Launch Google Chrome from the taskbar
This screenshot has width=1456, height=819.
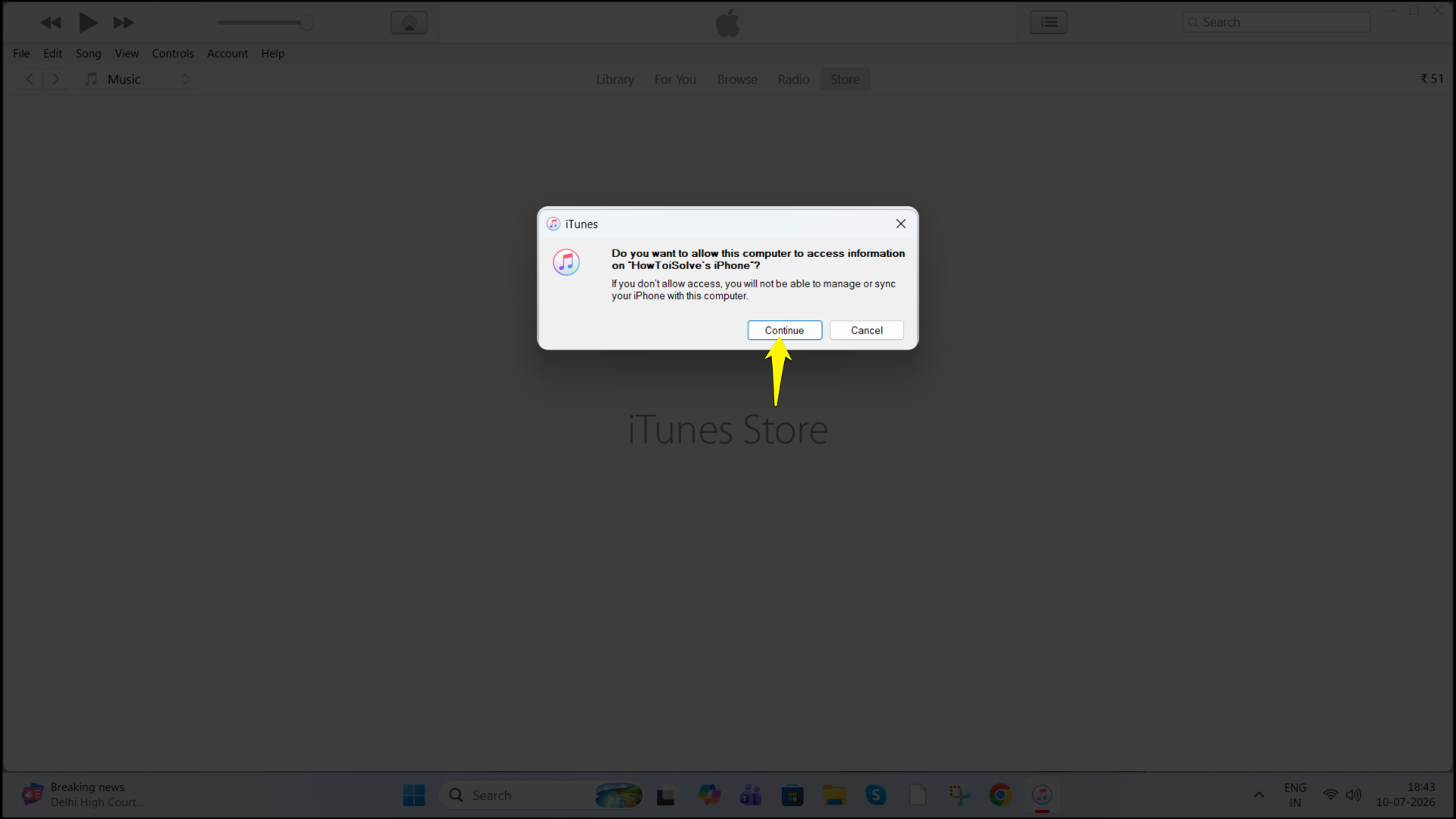(1000, 795)
